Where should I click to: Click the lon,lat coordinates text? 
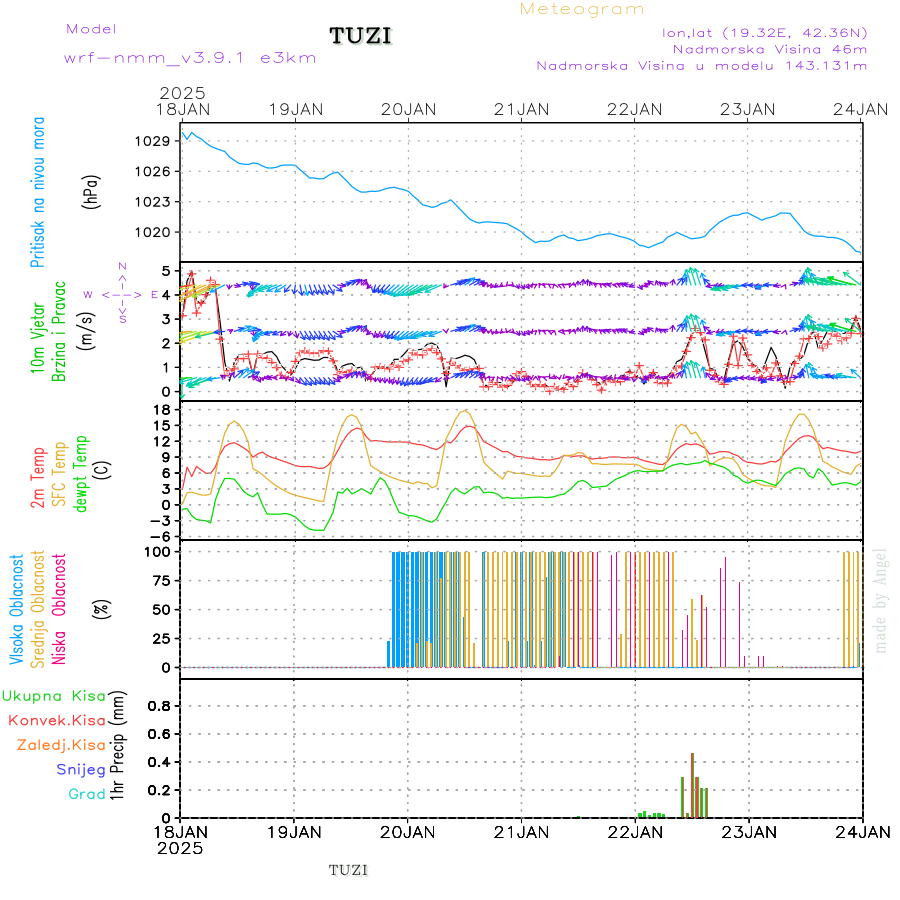[764, 32]
